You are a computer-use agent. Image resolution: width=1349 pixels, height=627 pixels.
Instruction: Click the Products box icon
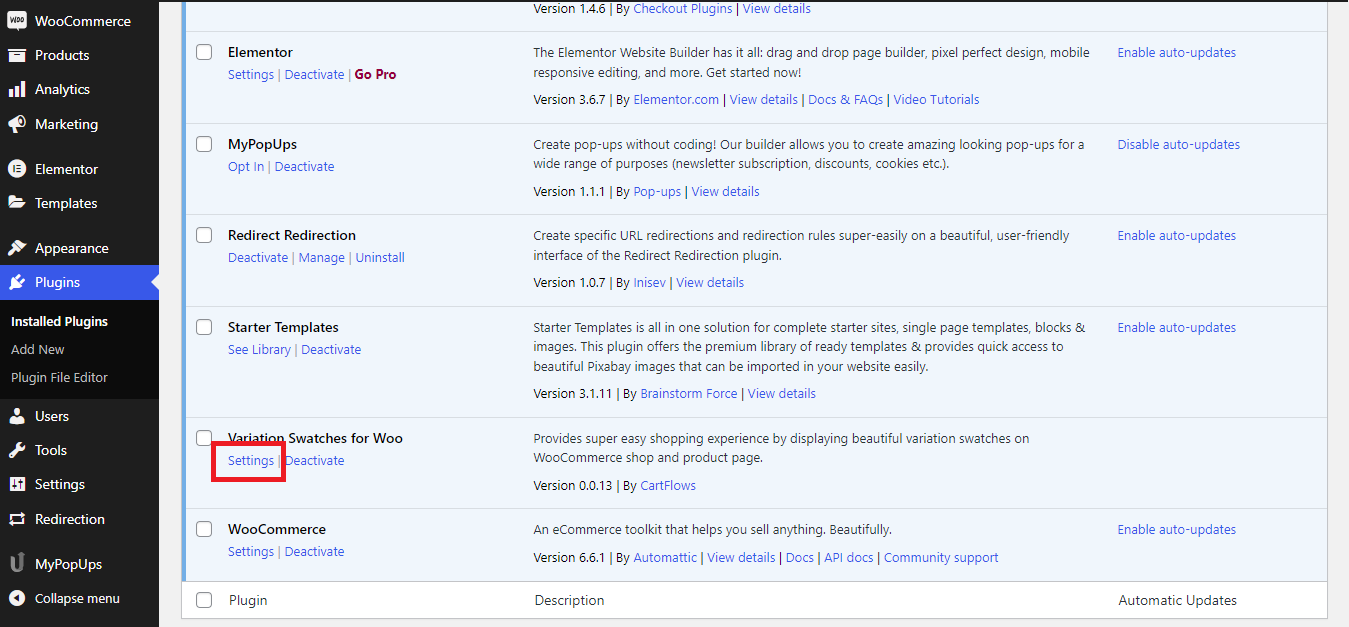point(17,55)
